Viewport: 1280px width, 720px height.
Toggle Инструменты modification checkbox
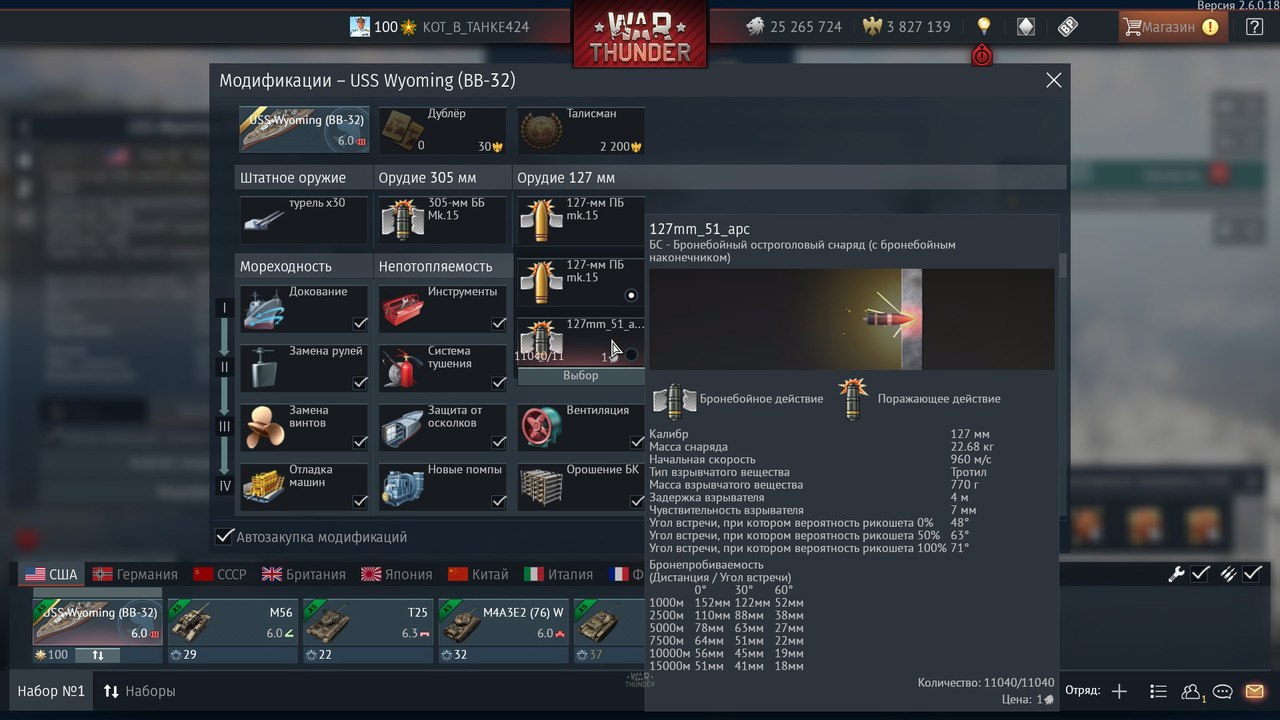(498, 324)
